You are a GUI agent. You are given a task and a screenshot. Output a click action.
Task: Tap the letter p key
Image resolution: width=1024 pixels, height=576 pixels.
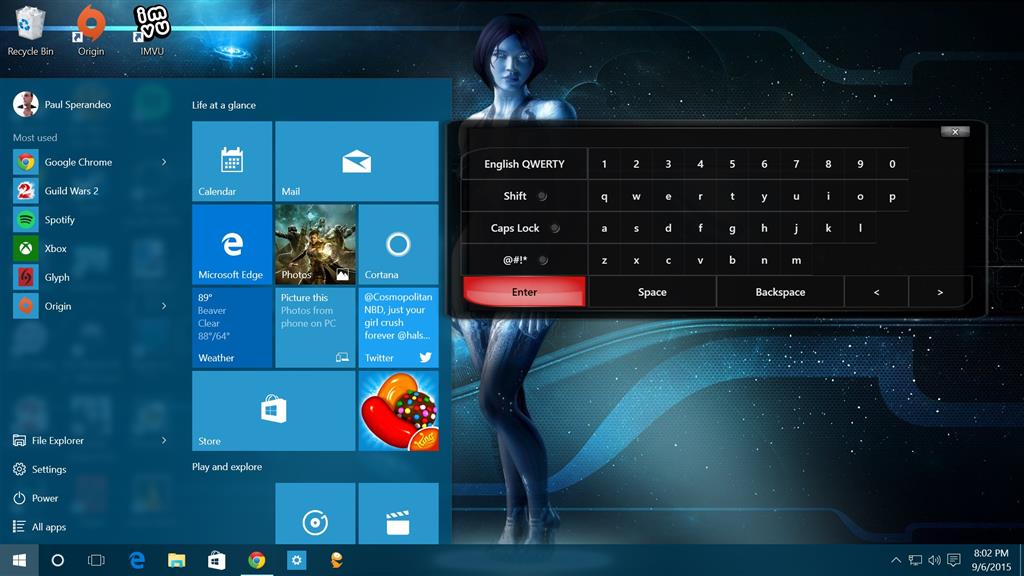[x=892, y=196]
